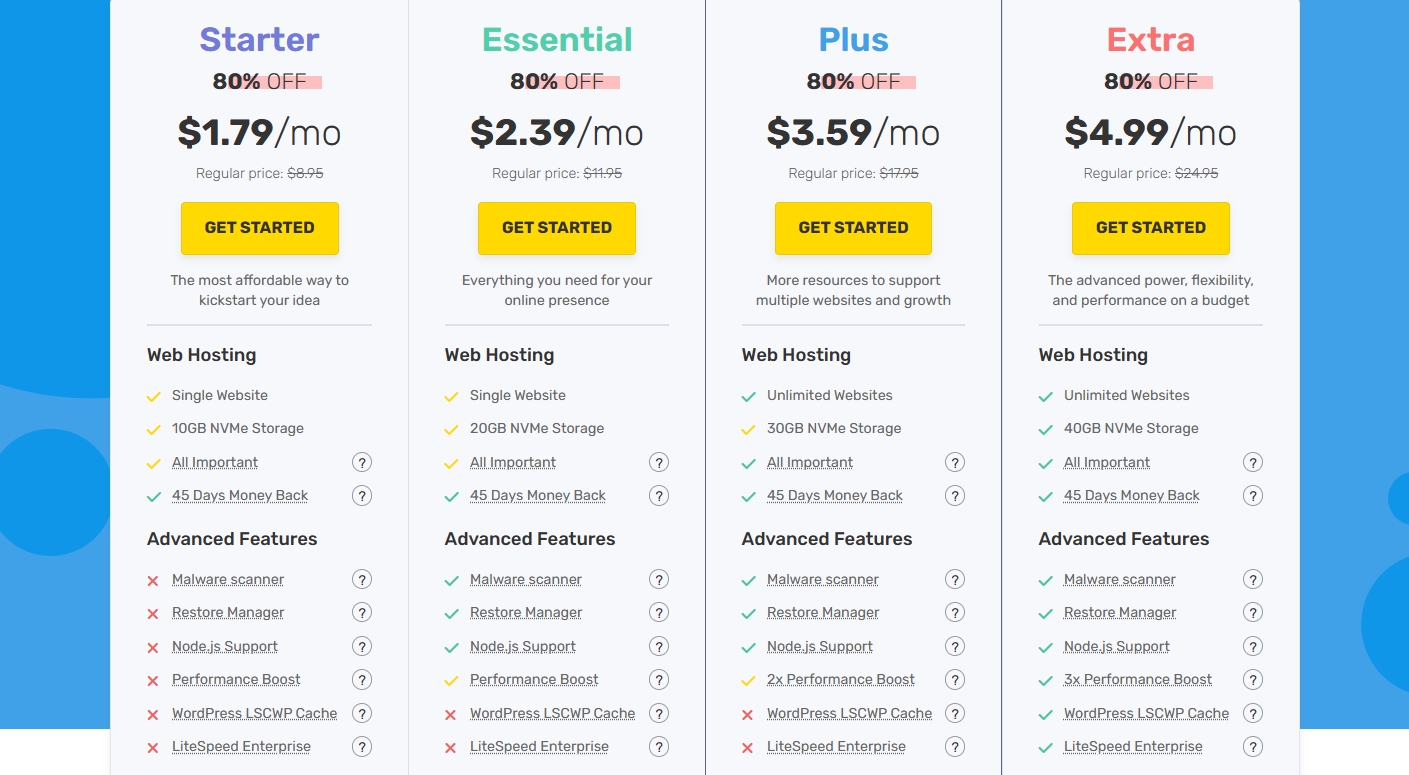The height and width of the screenshot is (775, 1409).
Task: Click help icon beside Starter All Important
Action: 362,462
